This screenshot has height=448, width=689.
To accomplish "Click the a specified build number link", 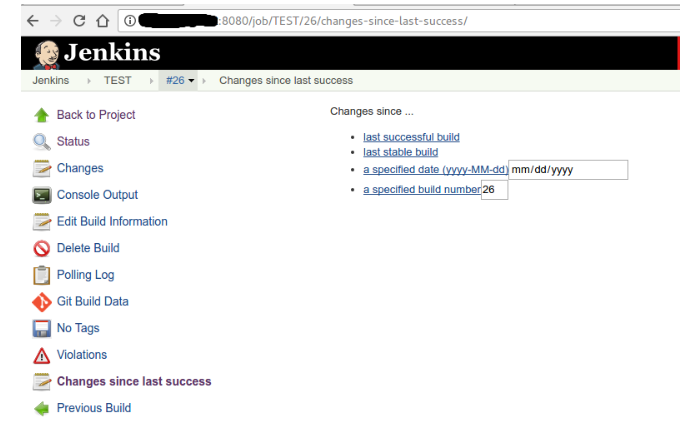I will point(421,190).
